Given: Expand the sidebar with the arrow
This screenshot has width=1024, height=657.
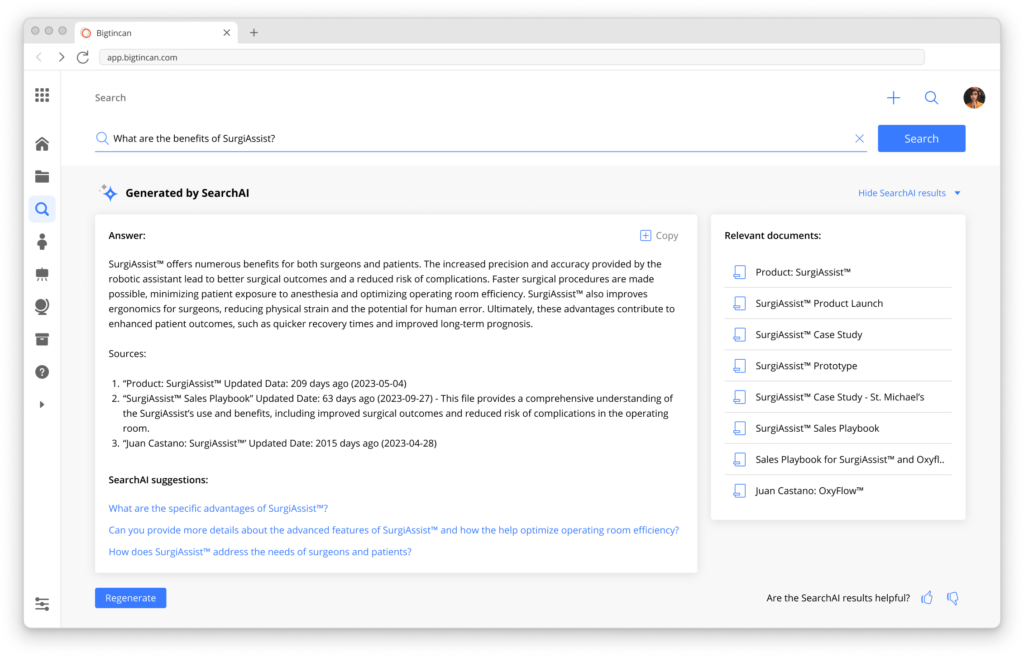Looking at the screenshot, I should [42, 404].
